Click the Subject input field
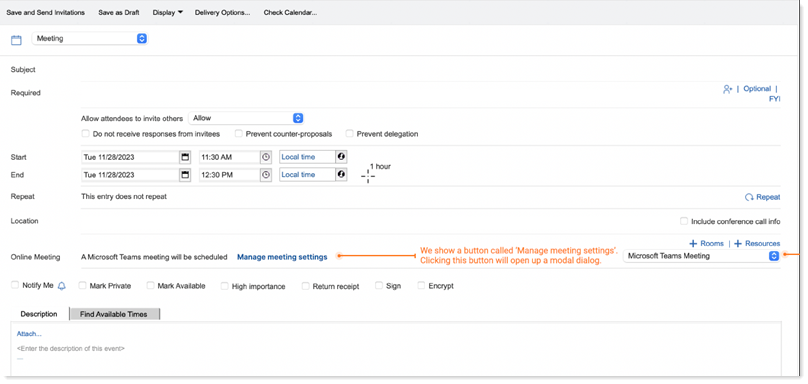This screenshot has height=384, width=808. click(x=430, y=70)
